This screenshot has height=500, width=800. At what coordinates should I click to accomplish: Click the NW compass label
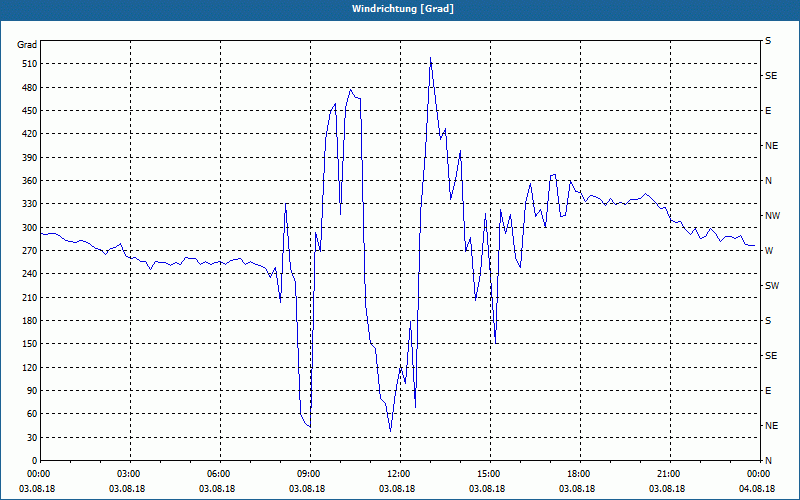[x=772, y=215]
